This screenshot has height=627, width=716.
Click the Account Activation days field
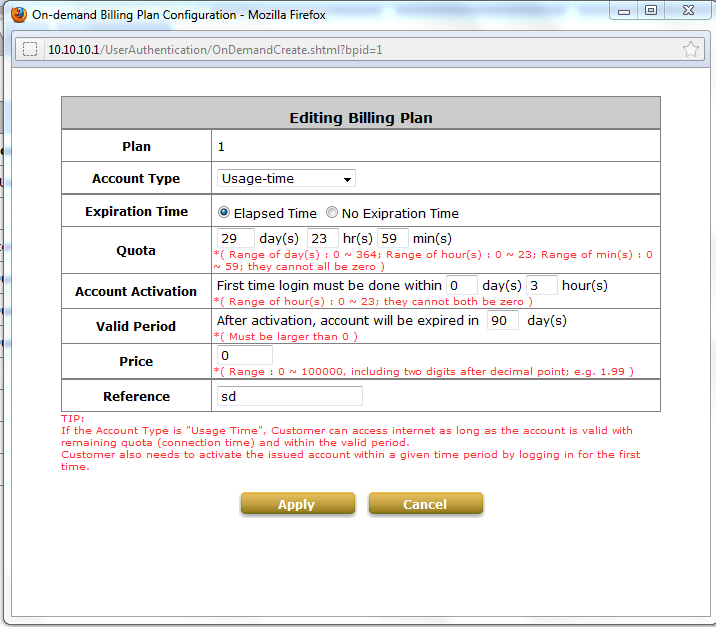[462, 286]
